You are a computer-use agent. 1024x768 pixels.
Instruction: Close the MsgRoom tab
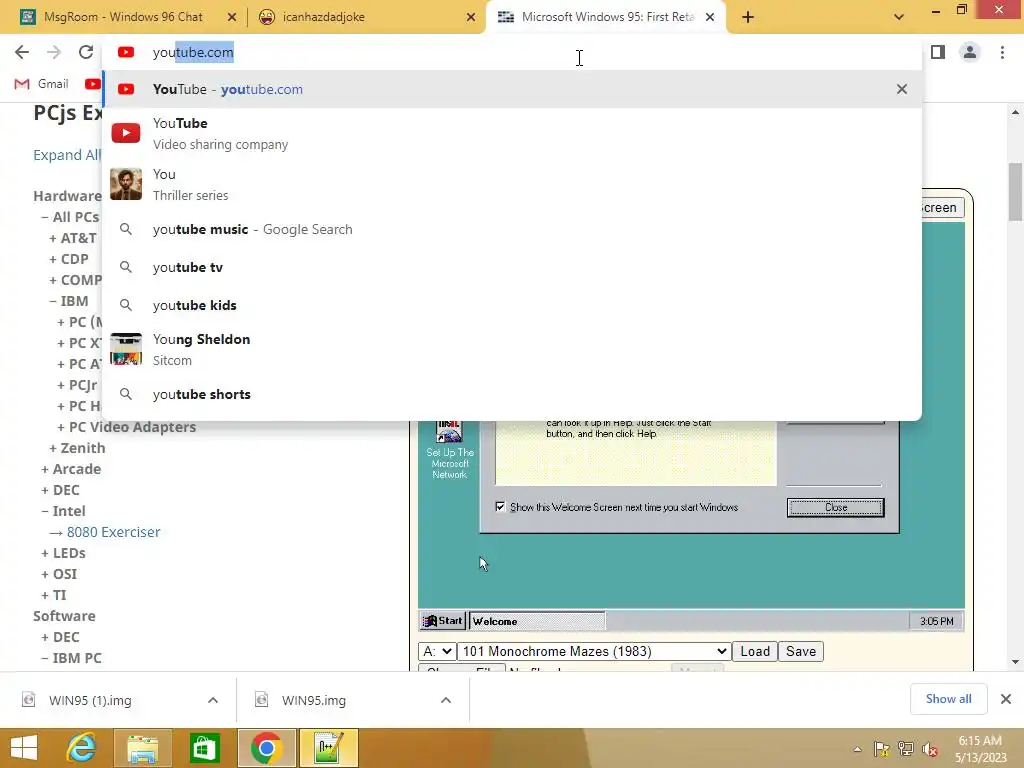point(232,17)
